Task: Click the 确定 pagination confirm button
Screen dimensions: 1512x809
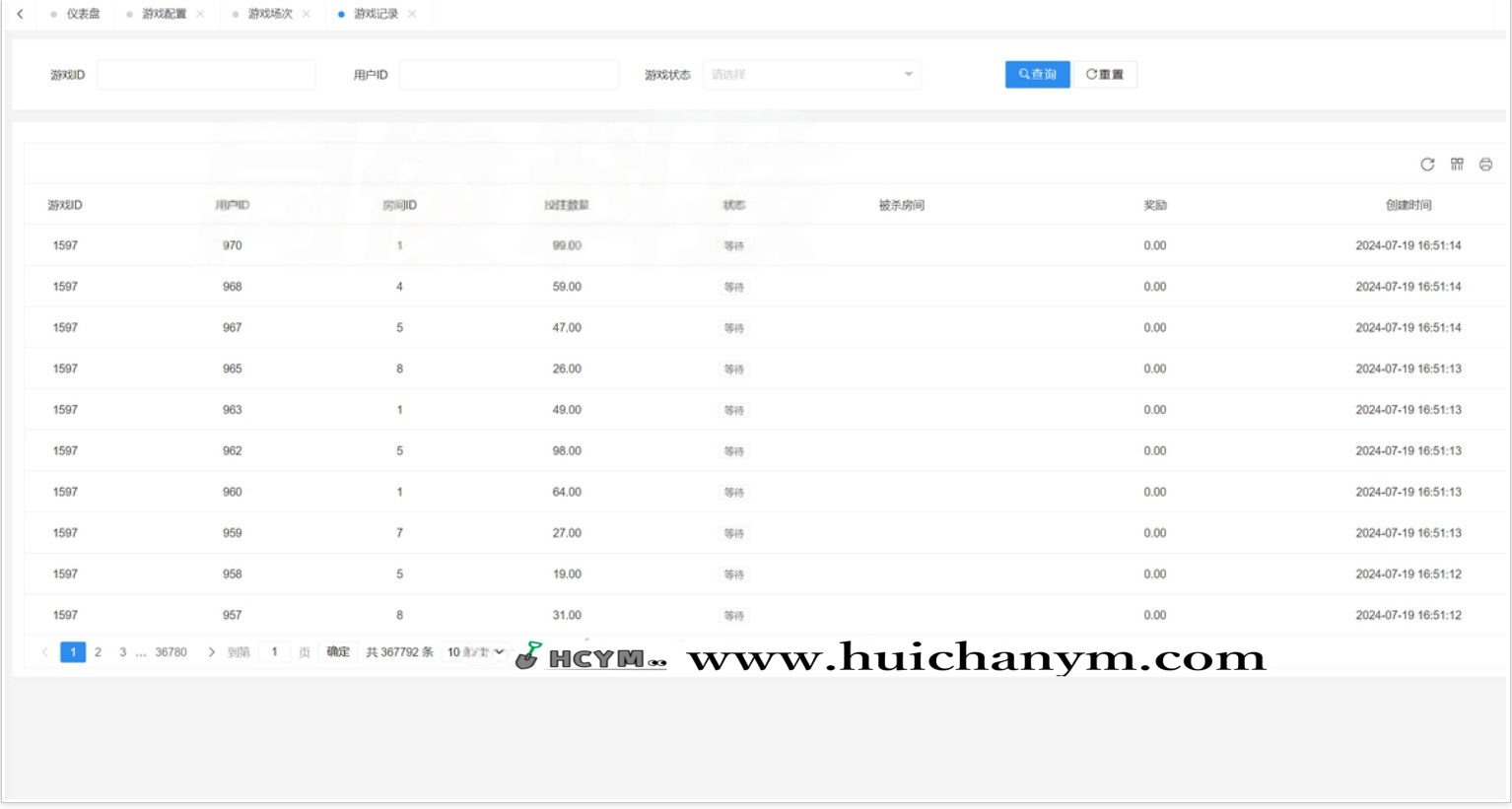Action: [338, 652]
